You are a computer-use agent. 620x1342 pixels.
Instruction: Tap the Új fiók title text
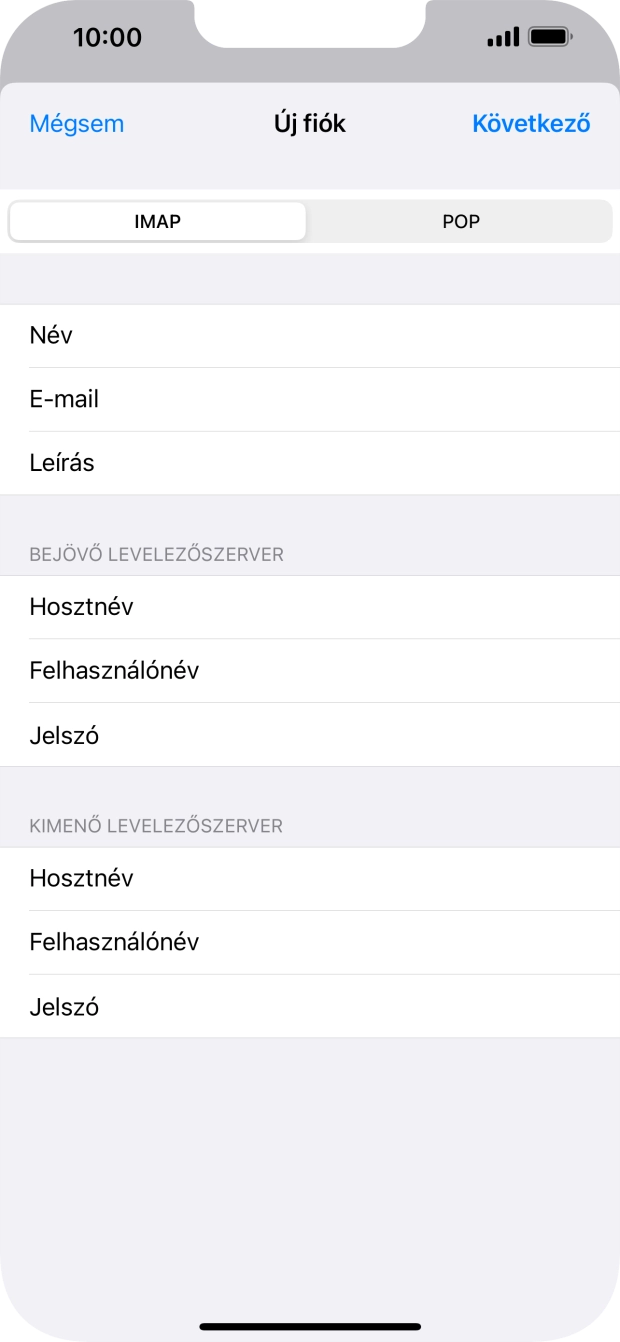(x=310, y=123)
